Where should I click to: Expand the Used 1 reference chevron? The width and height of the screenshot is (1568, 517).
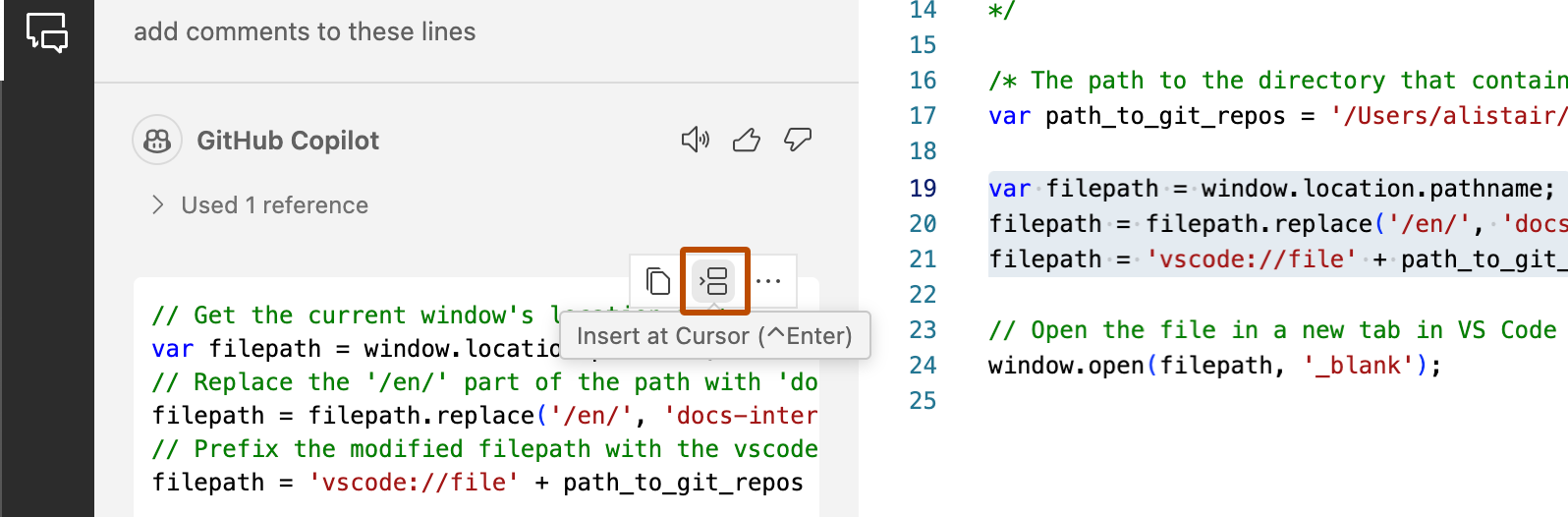tap(157, 204)
